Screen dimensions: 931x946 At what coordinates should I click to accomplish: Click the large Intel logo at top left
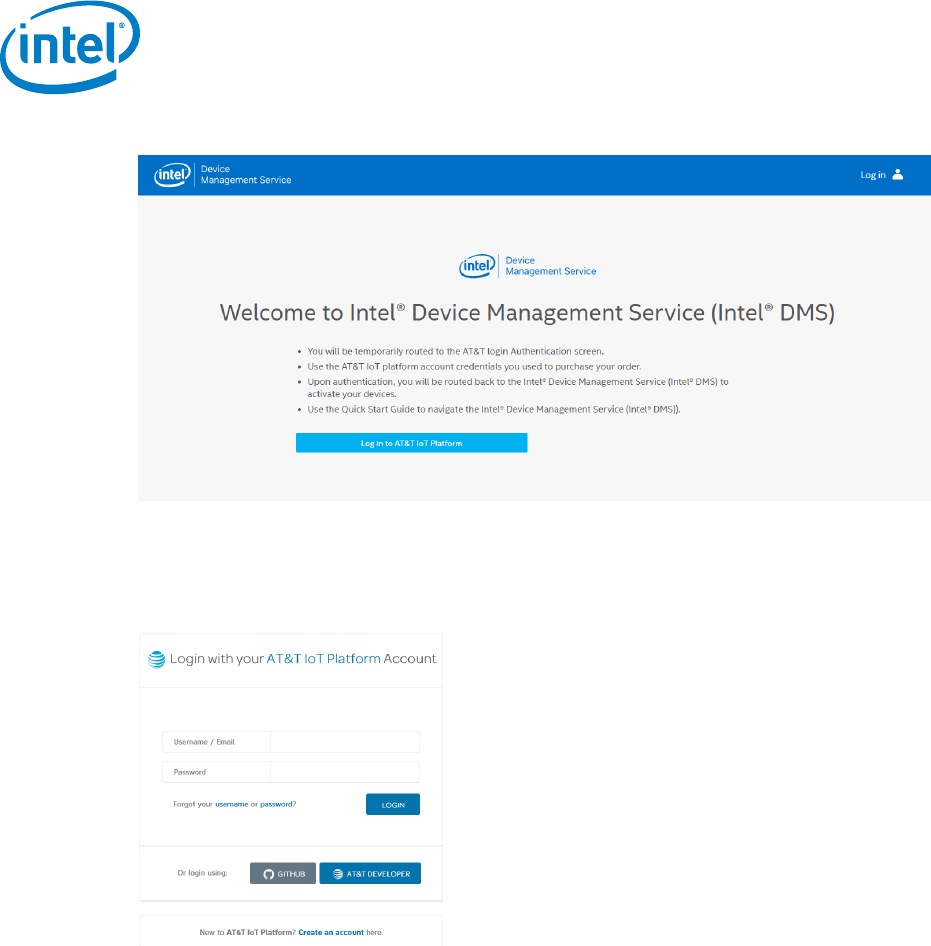[x=70, y=47]
